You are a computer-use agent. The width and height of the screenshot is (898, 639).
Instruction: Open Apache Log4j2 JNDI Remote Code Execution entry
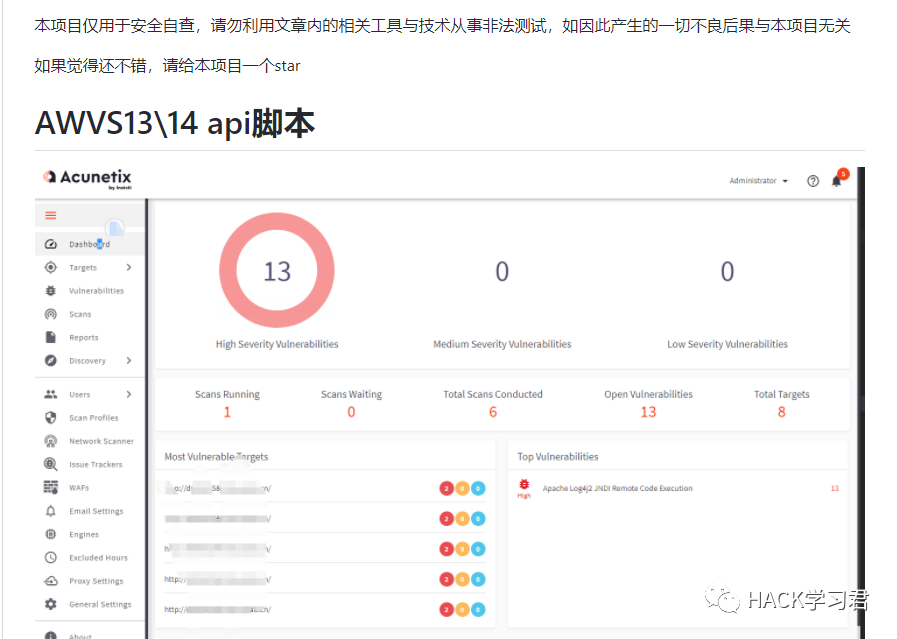(617, 488)
